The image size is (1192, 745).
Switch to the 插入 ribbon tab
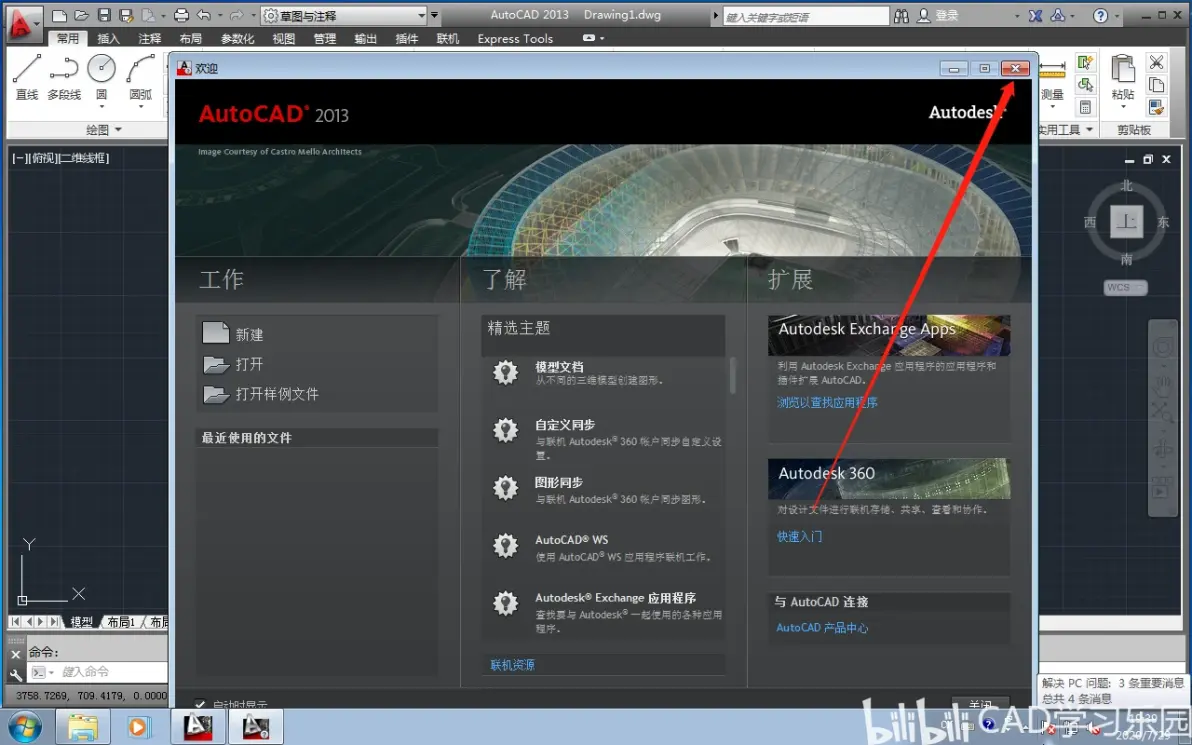(x=108, y=39)
